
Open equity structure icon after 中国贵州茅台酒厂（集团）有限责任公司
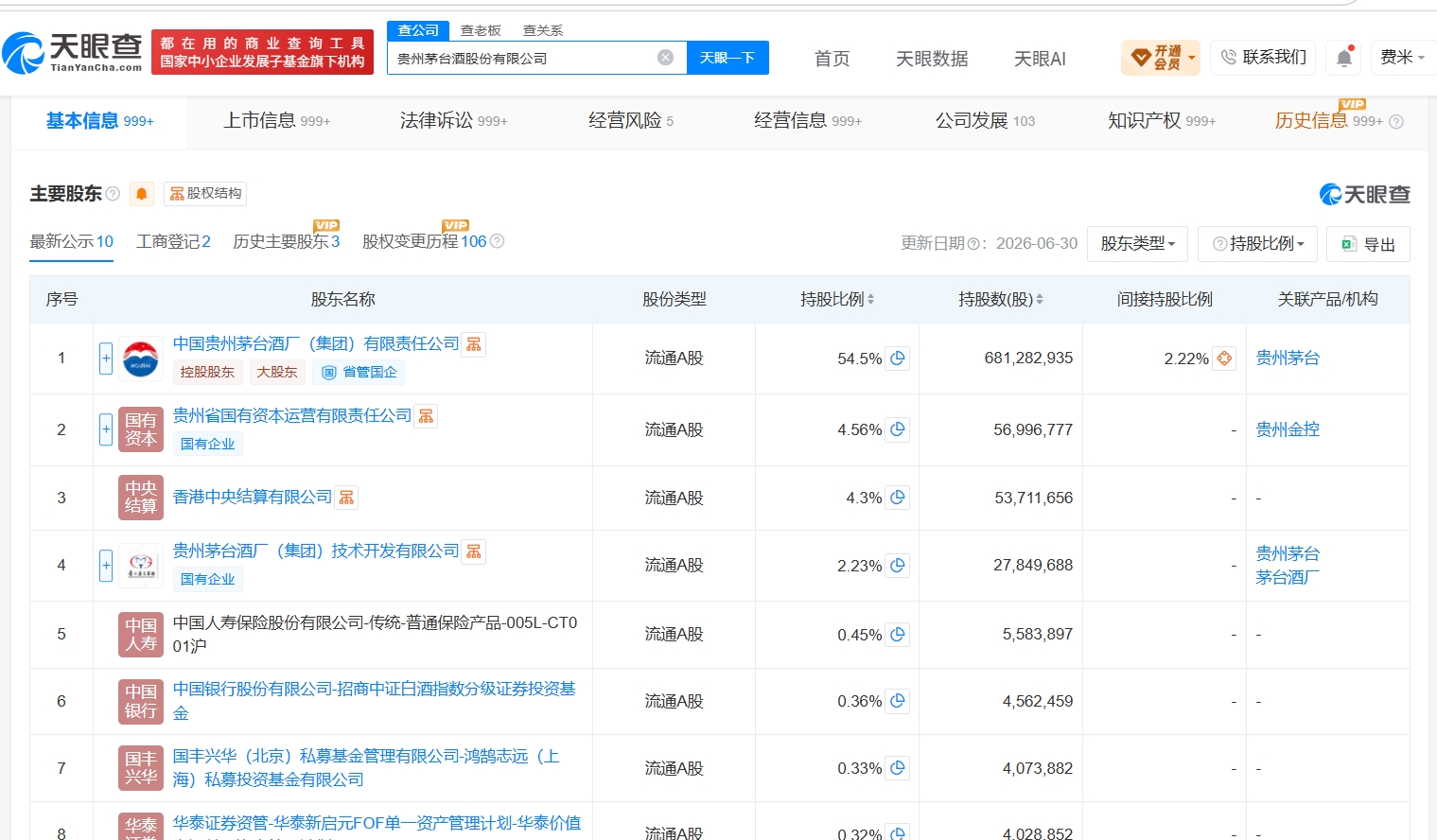474,344
